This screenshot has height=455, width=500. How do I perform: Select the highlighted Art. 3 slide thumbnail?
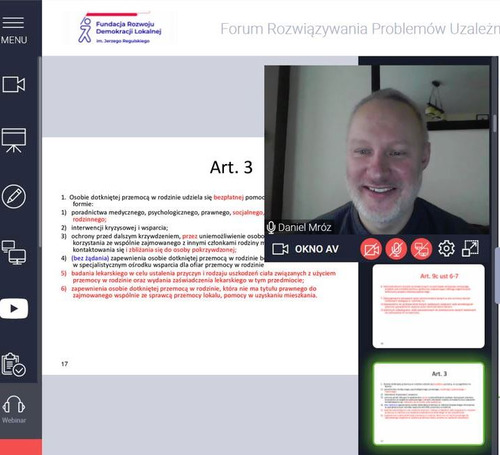(x=428, y=404)
